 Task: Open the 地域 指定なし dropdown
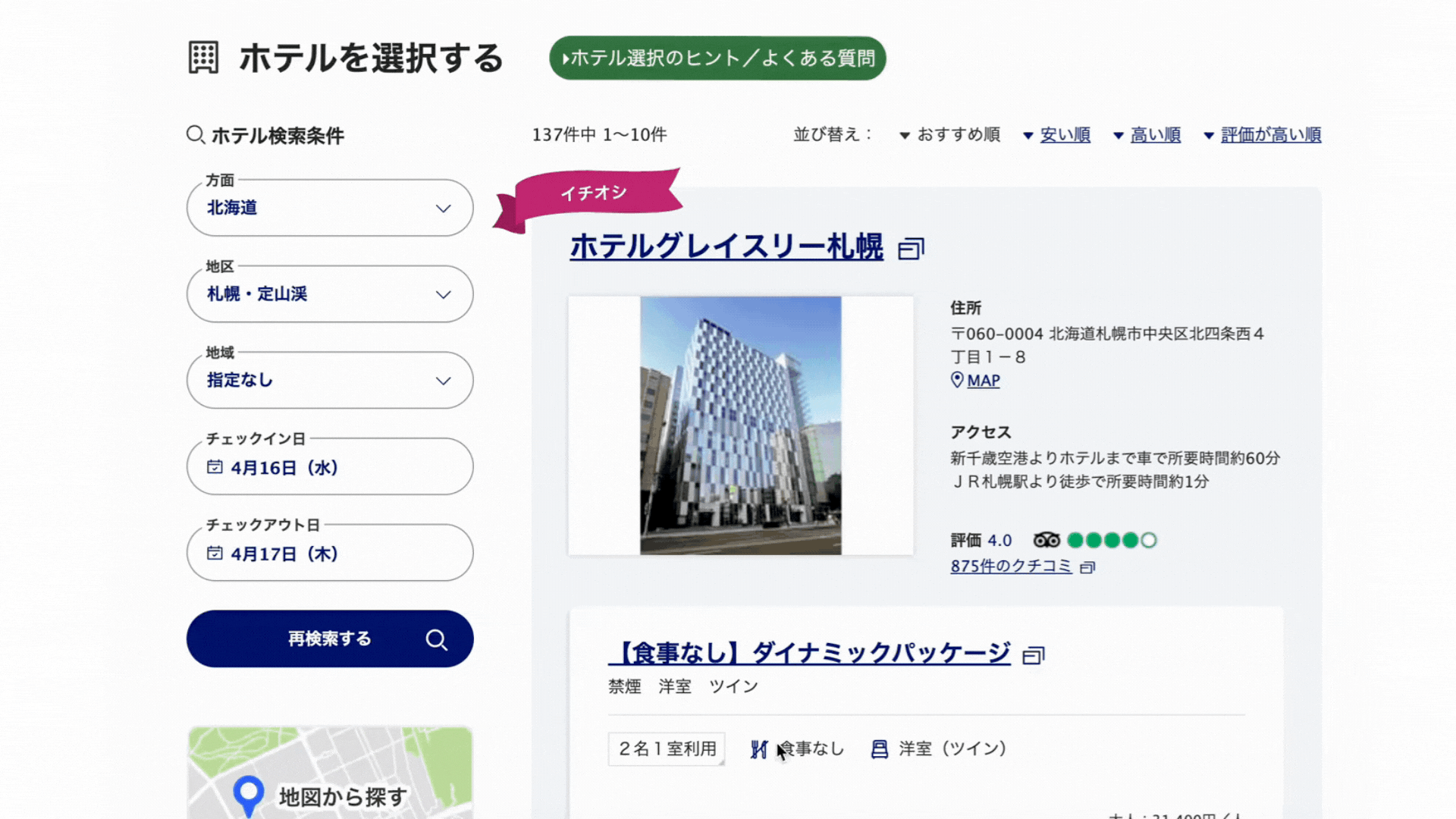click(x=330, y=381)
